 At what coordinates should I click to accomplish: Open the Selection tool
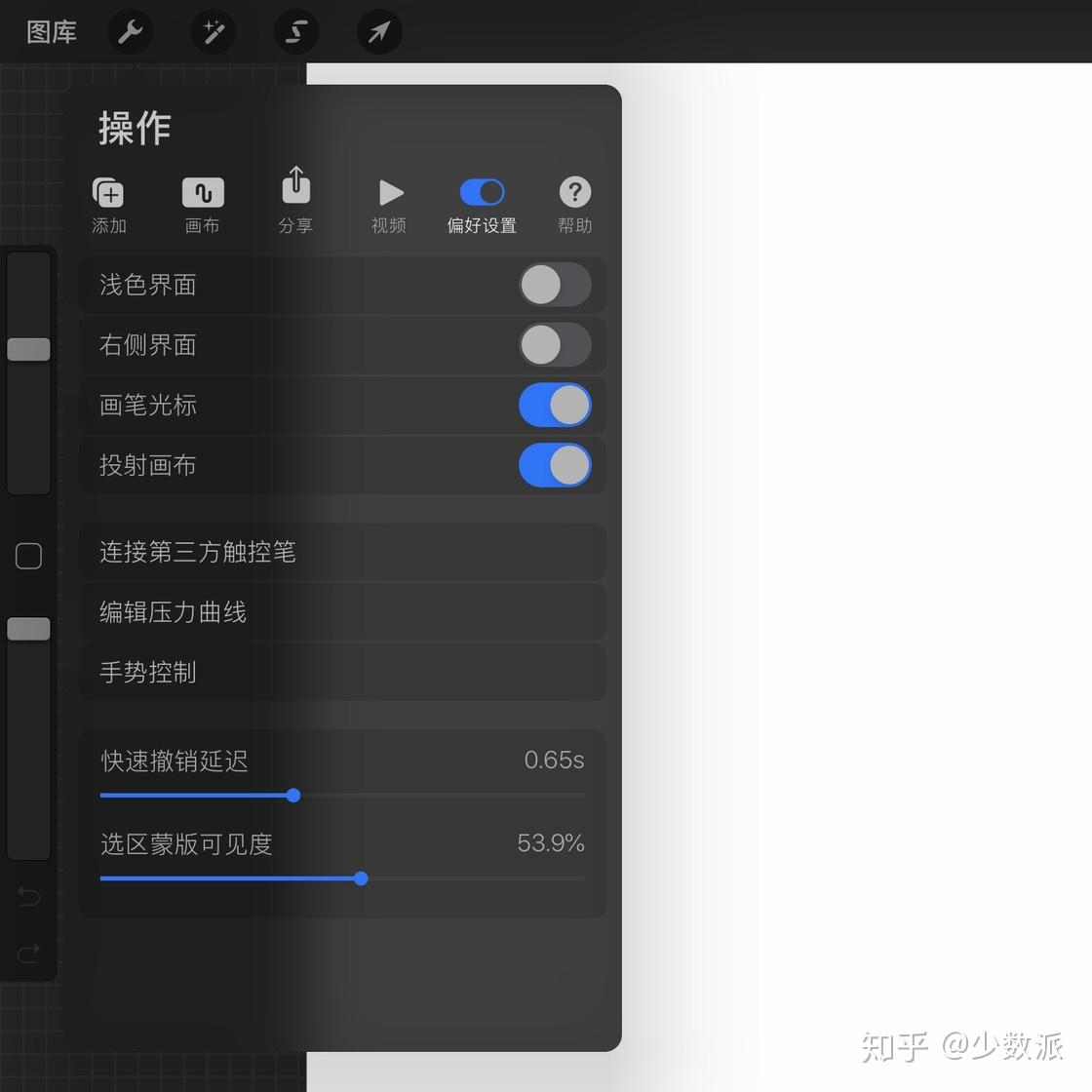[295, 31]
